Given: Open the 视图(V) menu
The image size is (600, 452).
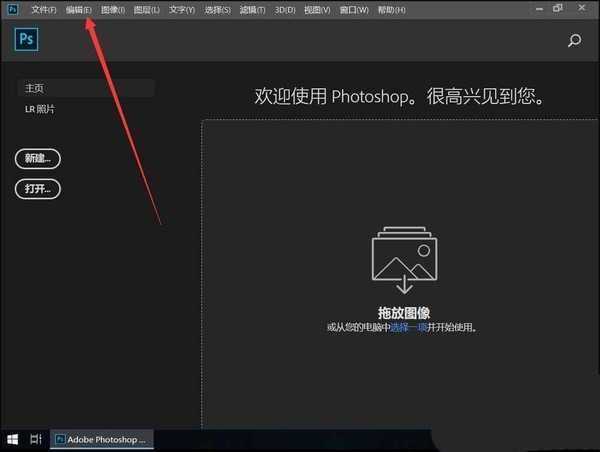Looking at the screenshot, I should (x=317, y=10).
